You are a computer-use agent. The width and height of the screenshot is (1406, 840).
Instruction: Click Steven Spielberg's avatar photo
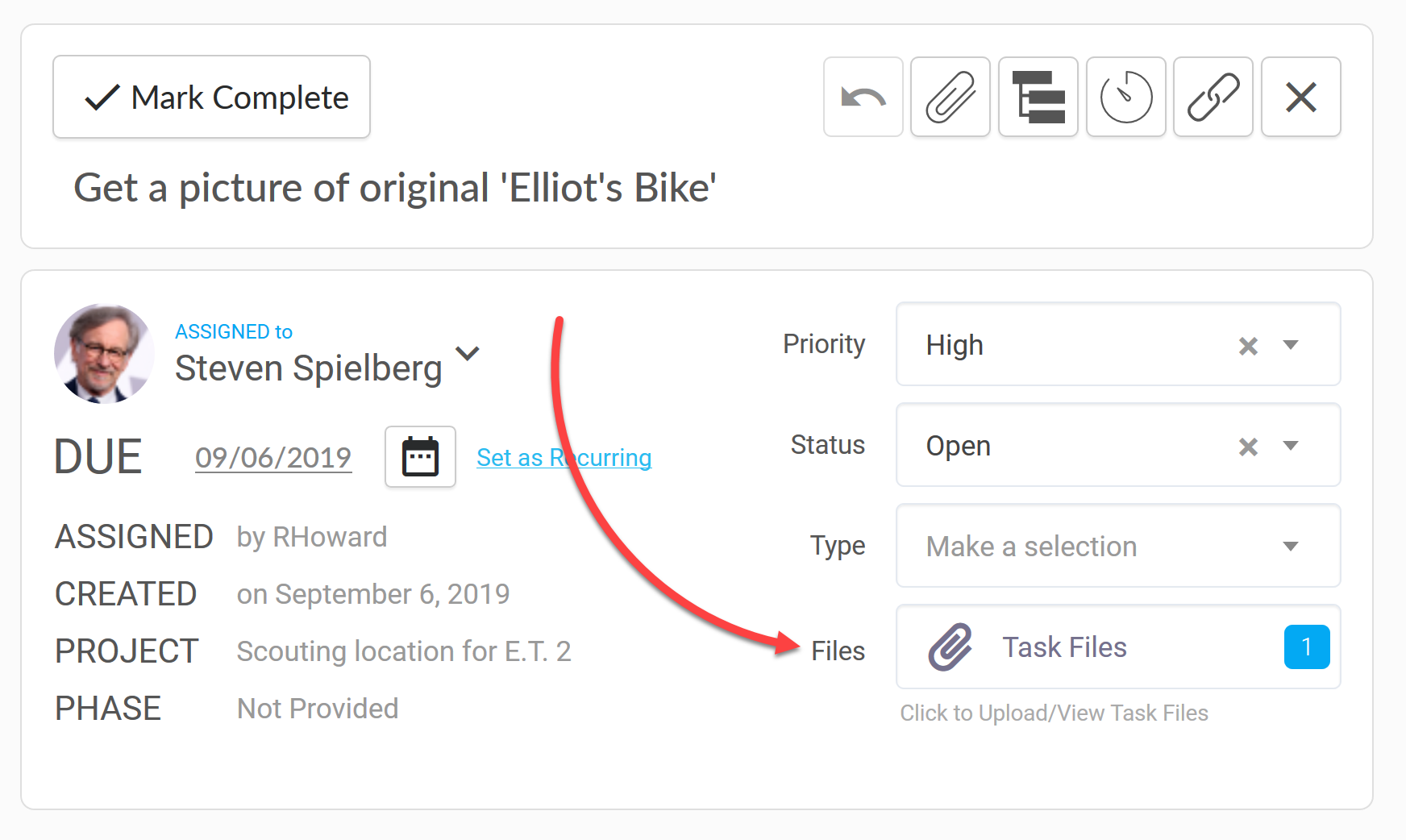(104, 353)
